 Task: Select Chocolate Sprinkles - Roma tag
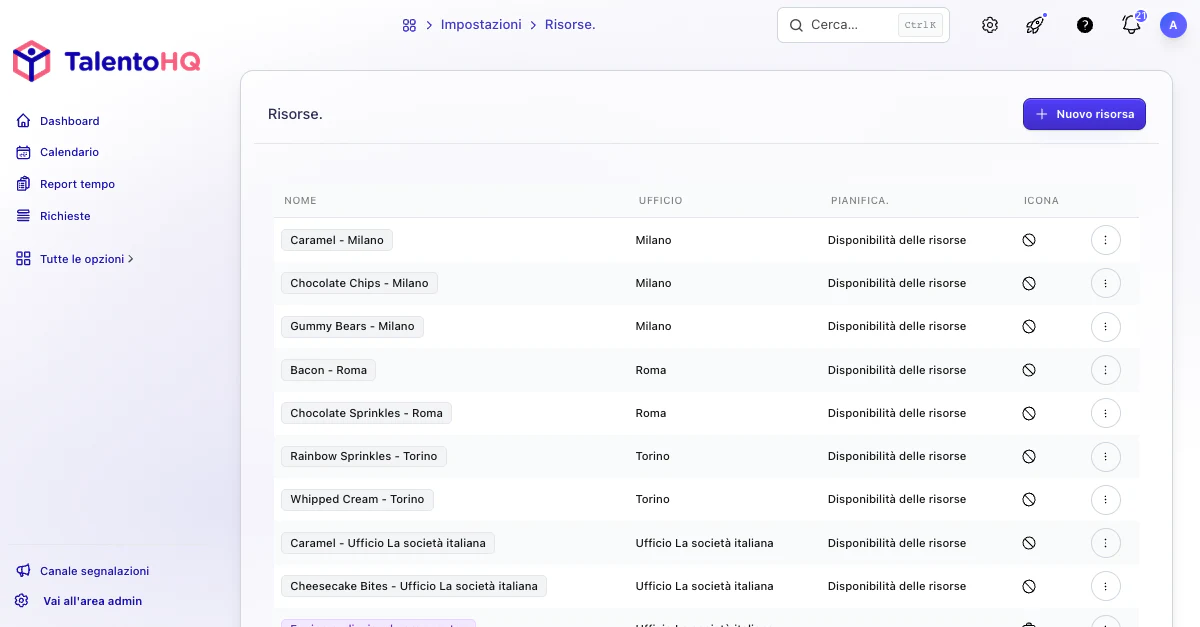click(366, 413)
